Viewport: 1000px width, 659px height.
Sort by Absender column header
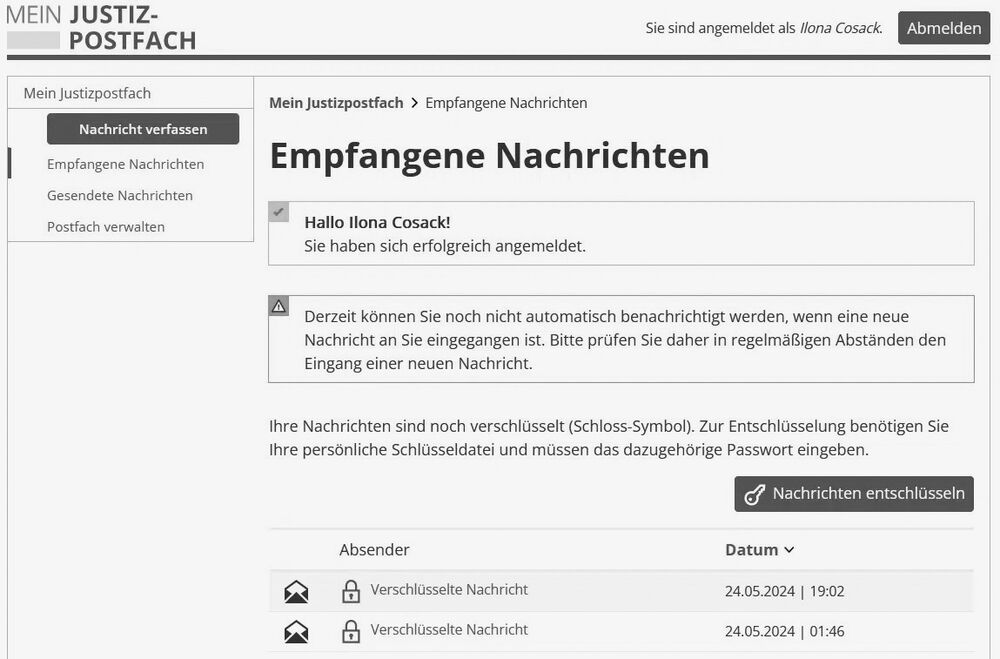point(374,549)
